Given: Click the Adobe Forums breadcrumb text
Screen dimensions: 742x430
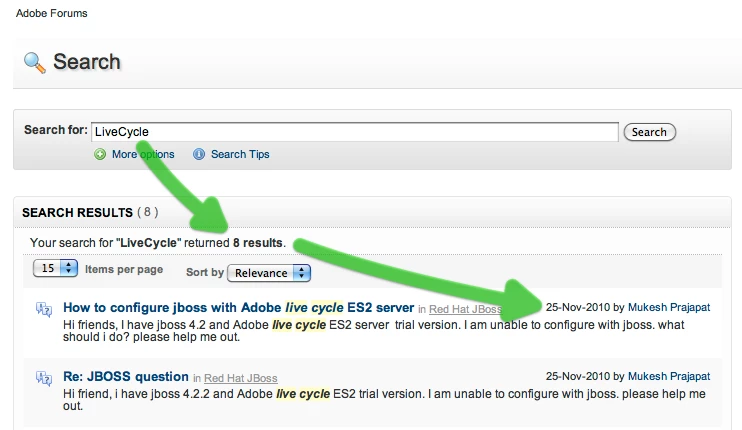Looking at the screenshot, I should click(52, 13).
